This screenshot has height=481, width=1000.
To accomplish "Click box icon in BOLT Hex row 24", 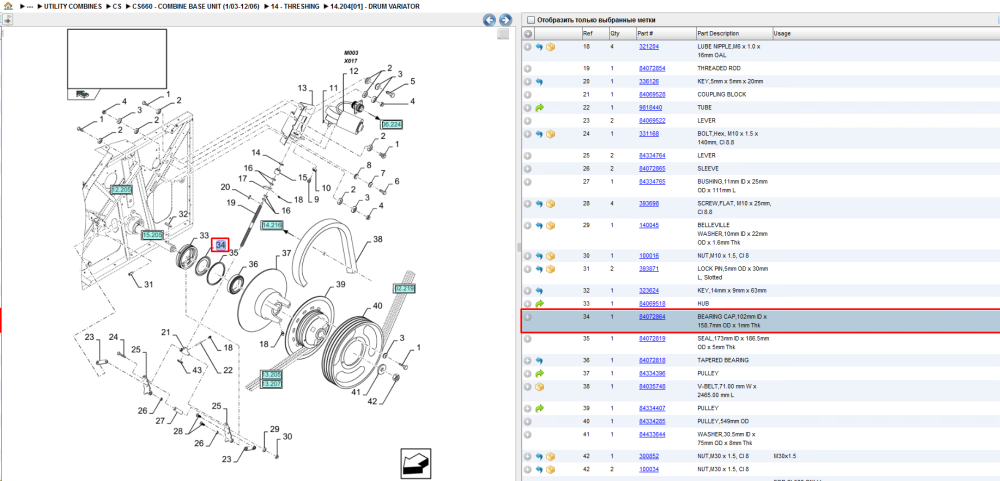I will click(x=550, y=134).
